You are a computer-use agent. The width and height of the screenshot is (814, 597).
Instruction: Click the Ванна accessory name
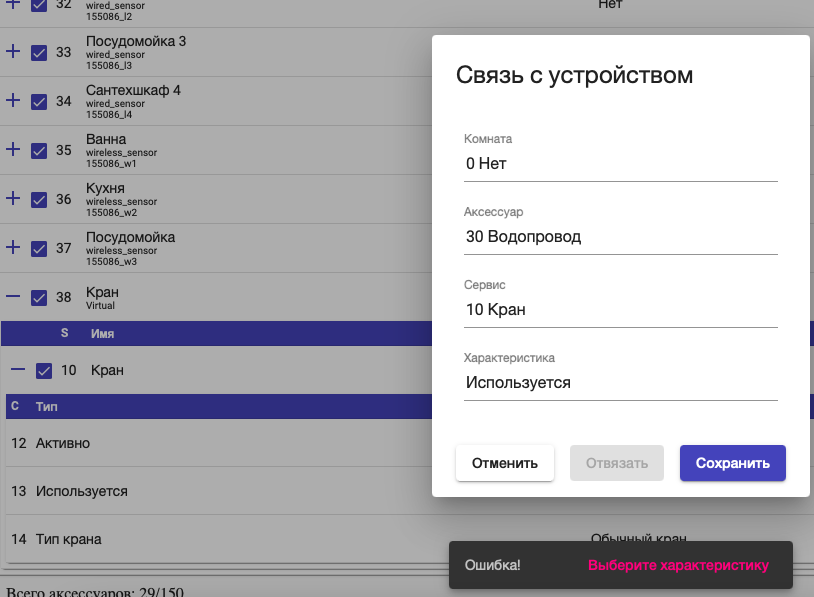pos(106,139)
